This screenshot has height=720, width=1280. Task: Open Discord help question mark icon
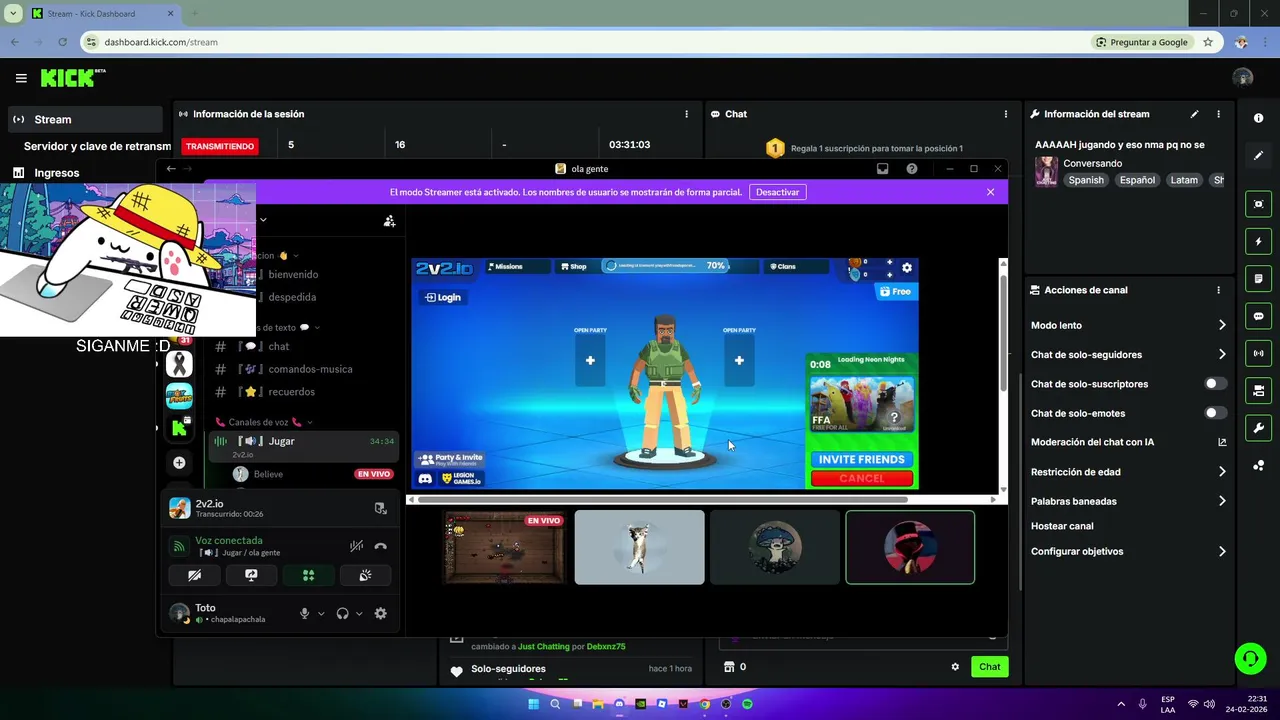click(x=912, y=169)
